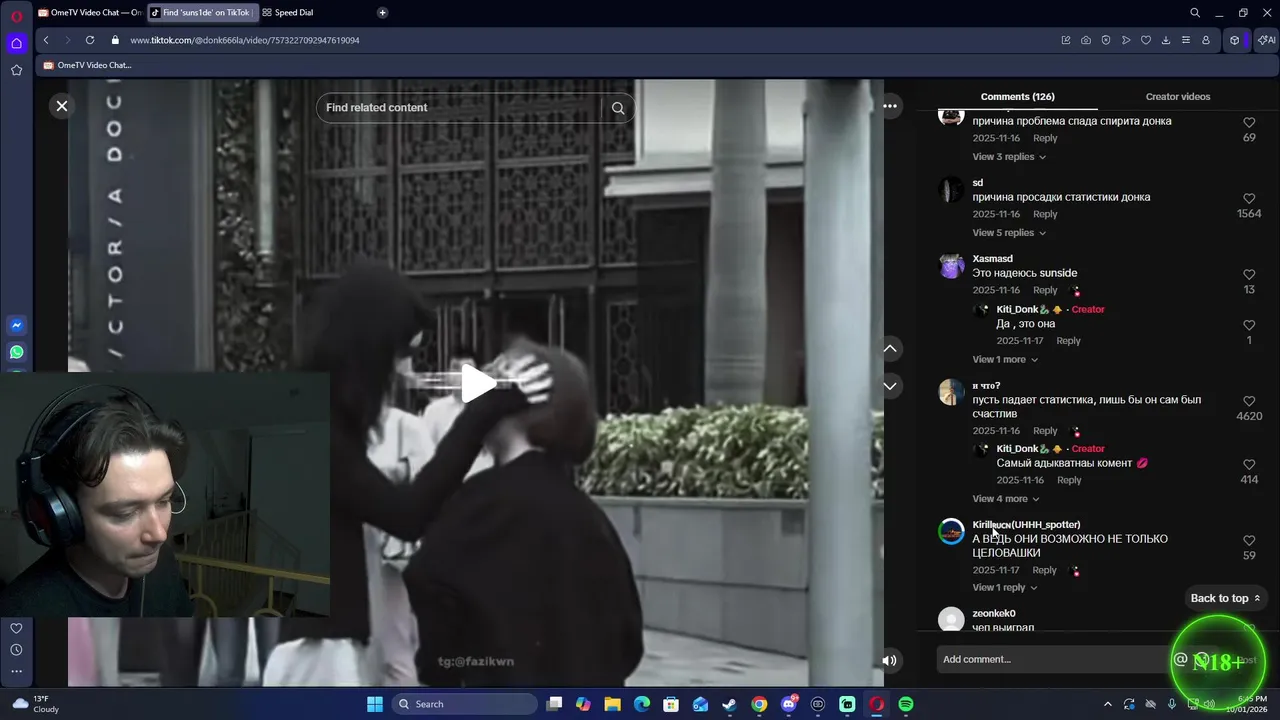Go to Opera home start page
Screen dimensions: 1280x720
16,43
